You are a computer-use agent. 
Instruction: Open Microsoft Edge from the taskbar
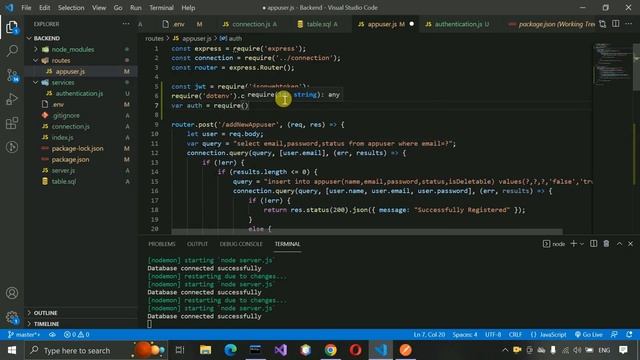tap(231, 350)
